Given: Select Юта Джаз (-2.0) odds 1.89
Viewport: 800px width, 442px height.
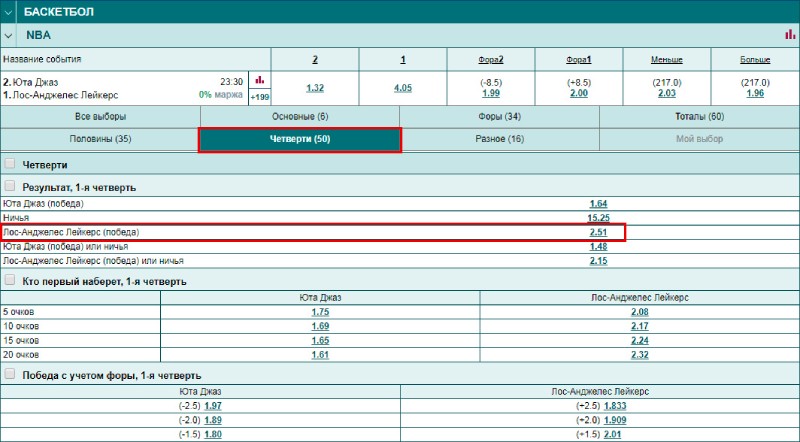Looking at the screenshot, I should pos(213,420).
